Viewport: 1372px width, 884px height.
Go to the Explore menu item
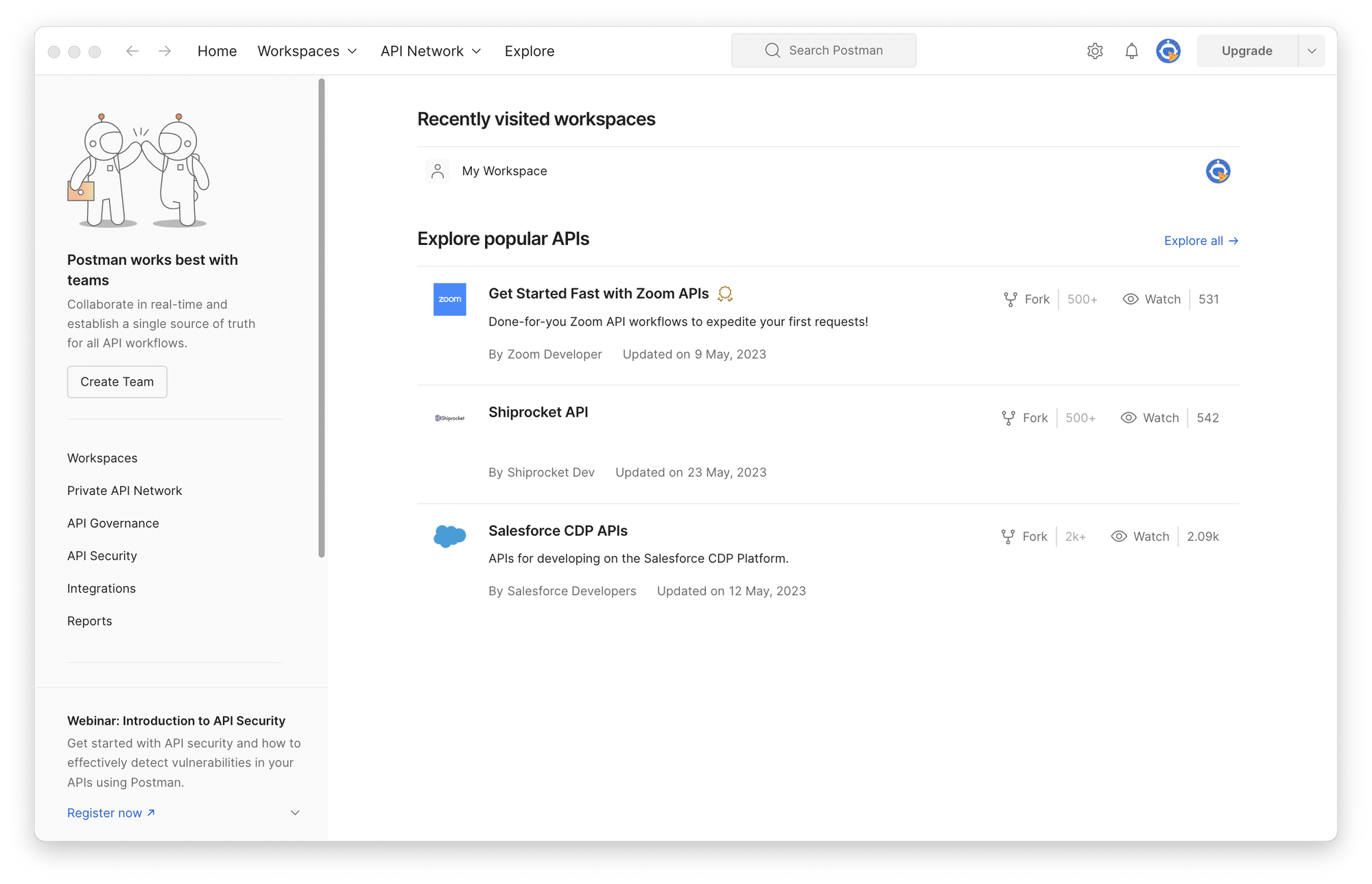tap(529, 51)
